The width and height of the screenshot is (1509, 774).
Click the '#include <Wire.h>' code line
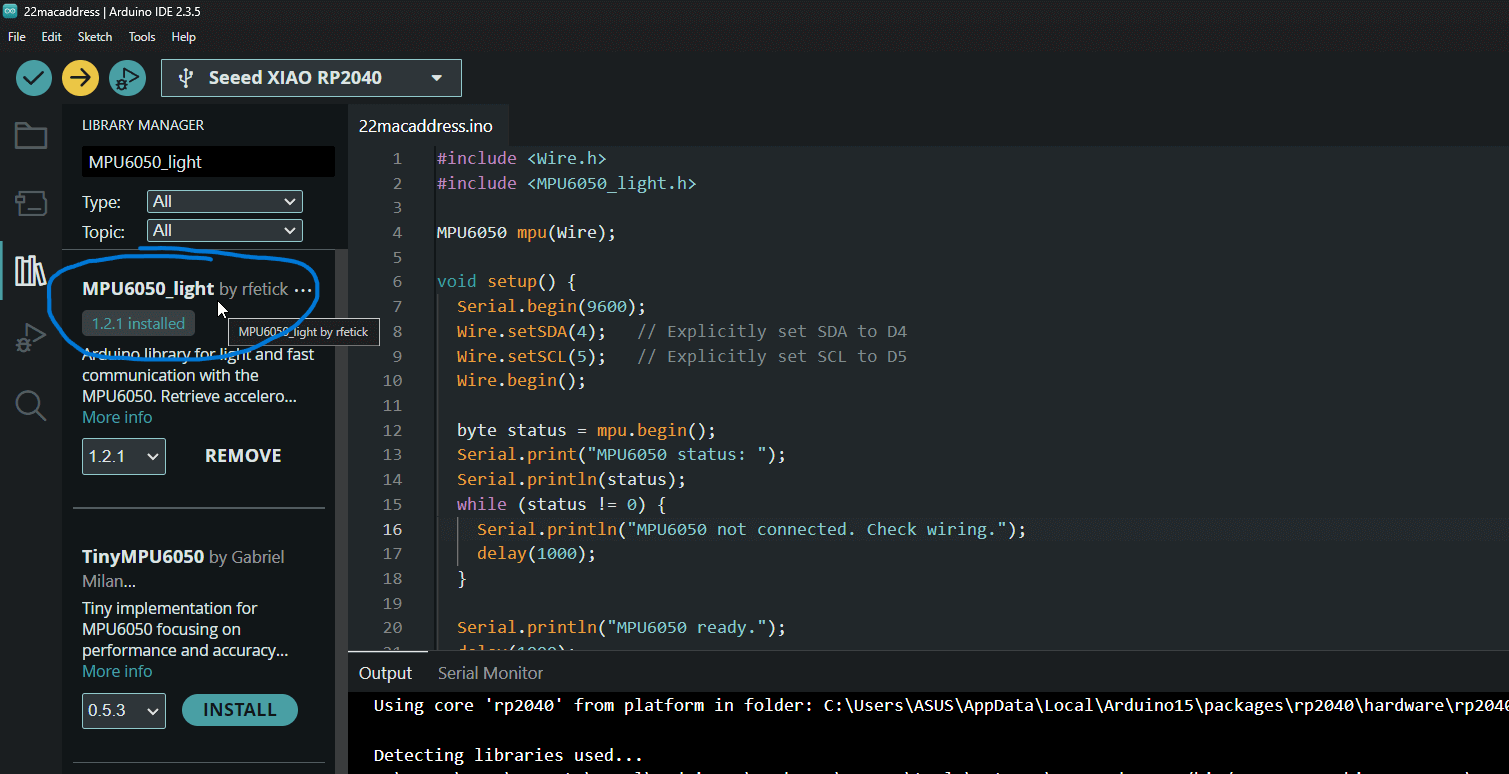[521, 158]
